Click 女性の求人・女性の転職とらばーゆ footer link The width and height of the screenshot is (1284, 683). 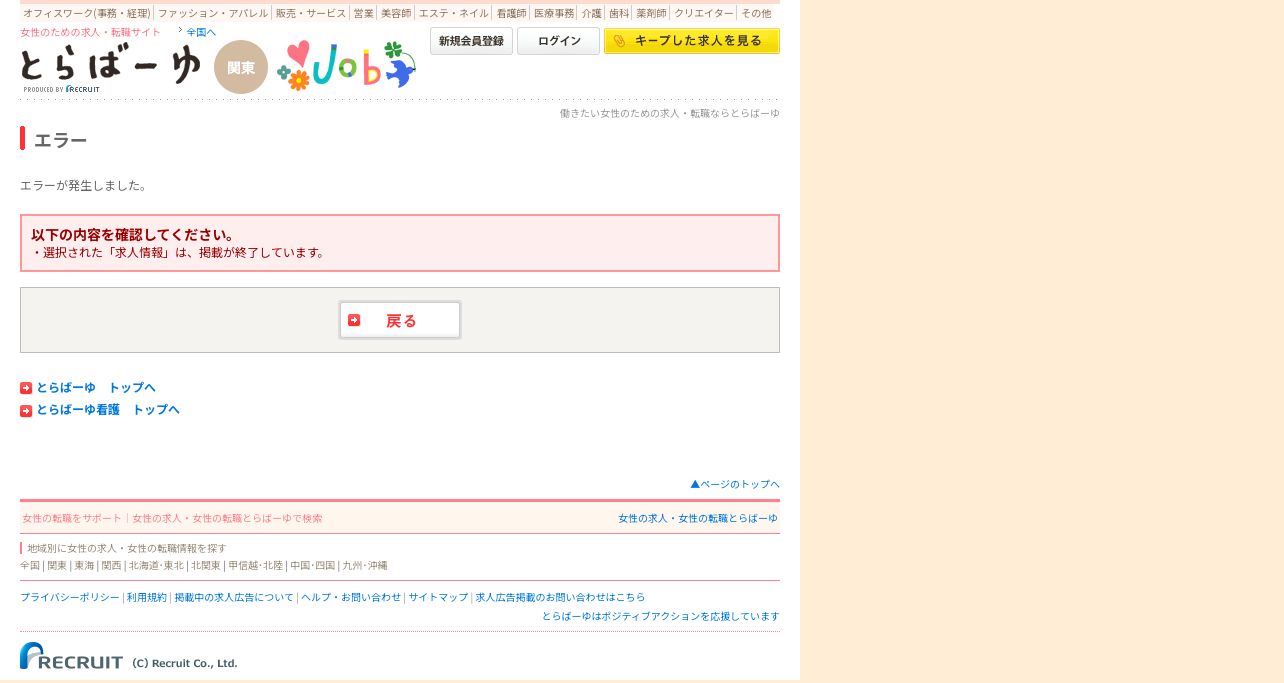pyautogui.click(x=698, y=518)
